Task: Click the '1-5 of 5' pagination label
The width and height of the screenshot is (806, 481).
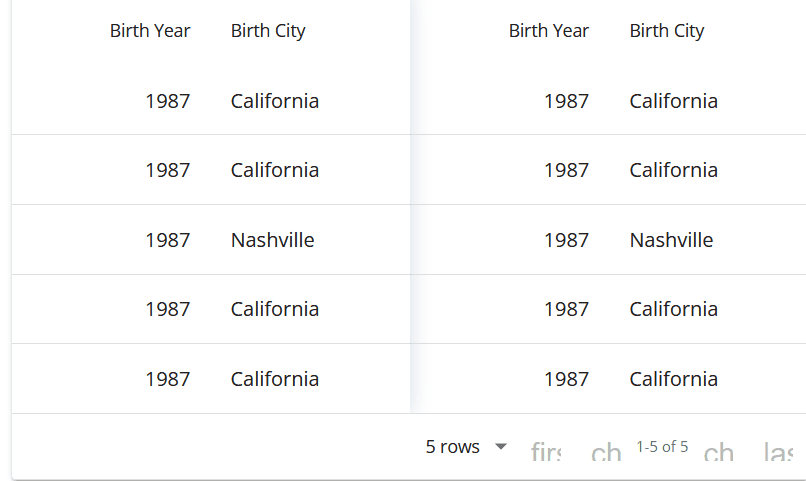Action: tap(662, 447)
